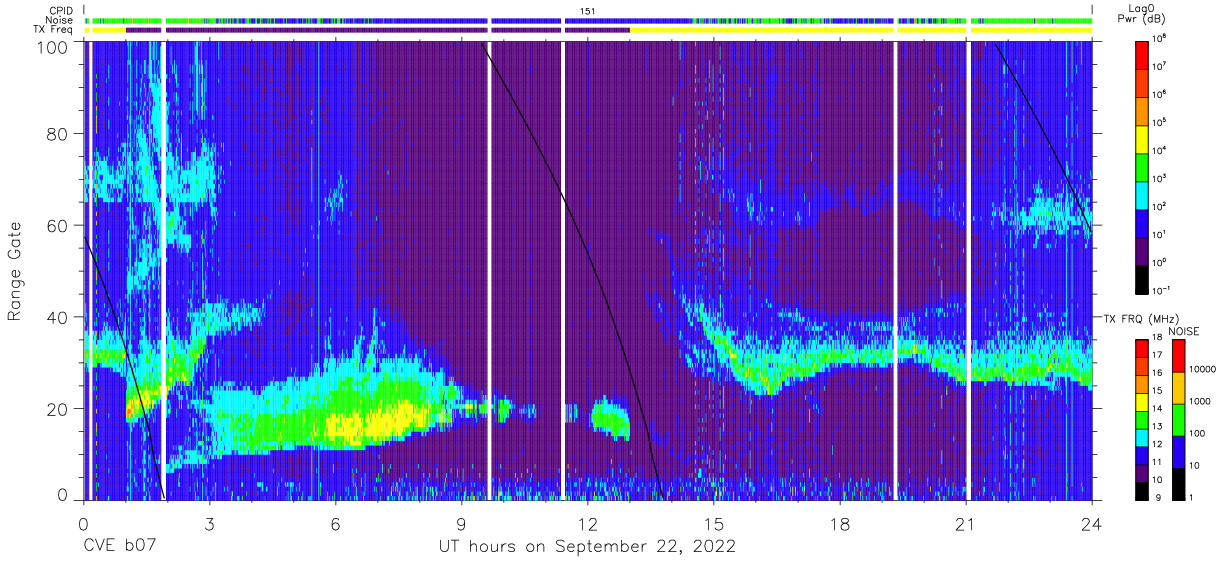This screenshot has height=567, width=1228.
Task: Click the x-axis tick label '3'
Action: [x=209, y=522]
